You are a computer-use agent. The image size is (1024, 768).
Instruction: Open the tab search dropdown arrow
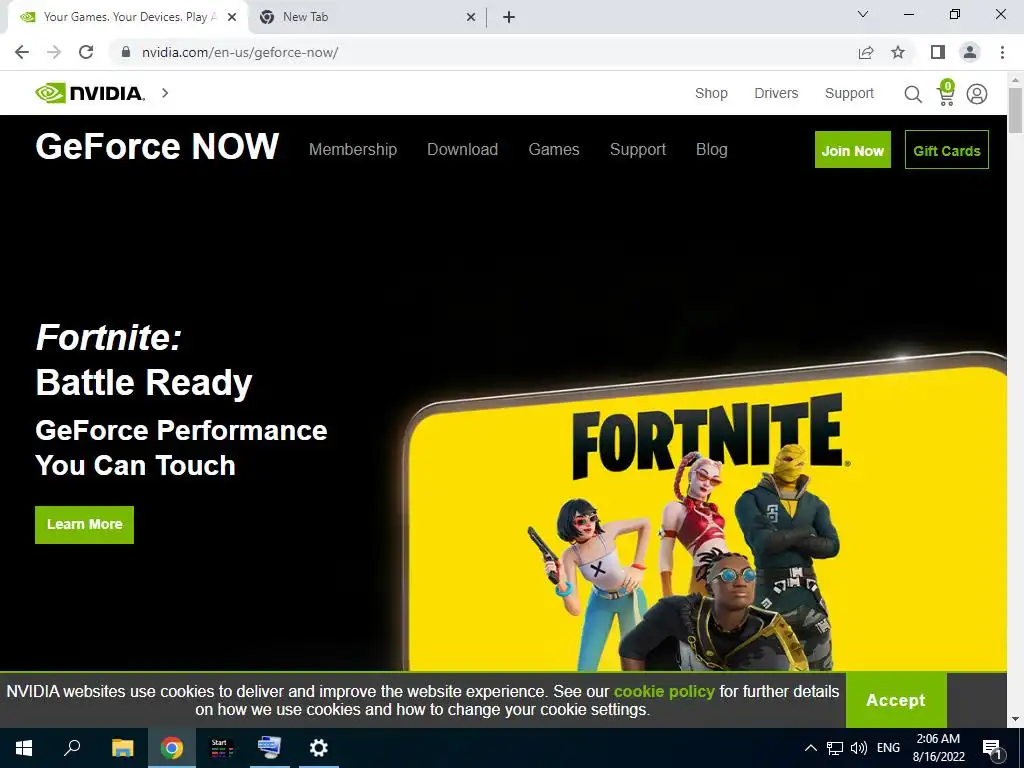863,14
